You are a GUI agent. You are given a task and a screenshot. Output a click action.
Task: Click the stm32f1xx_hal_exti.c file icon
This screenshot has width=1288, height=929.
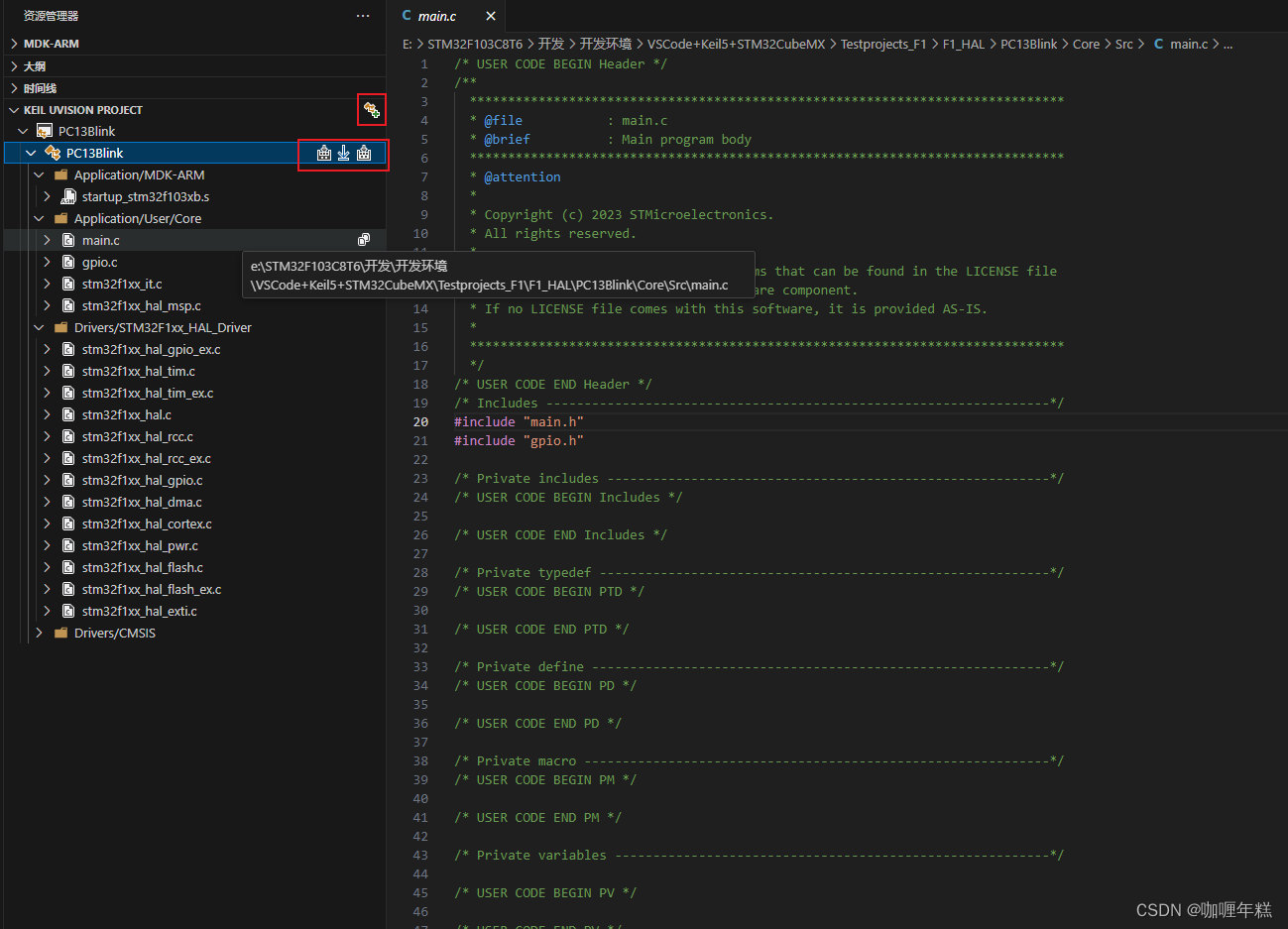(68, 611)
